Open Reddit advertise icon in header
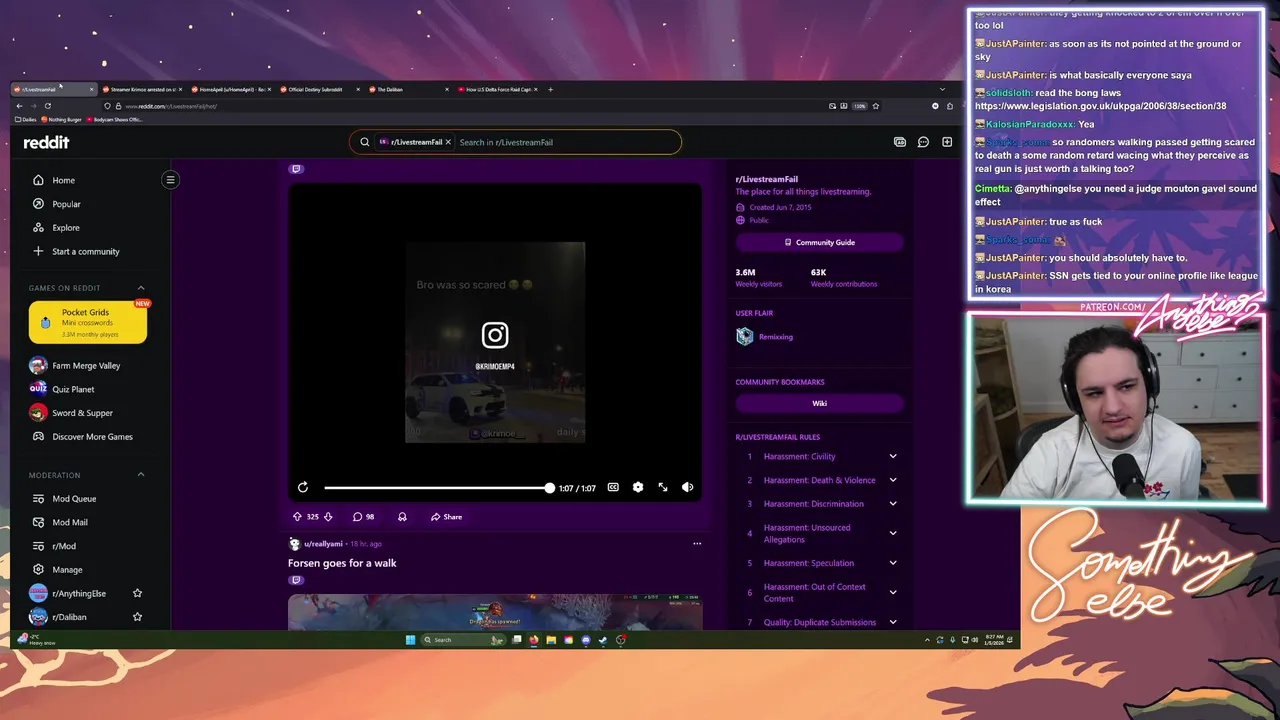 900,142
